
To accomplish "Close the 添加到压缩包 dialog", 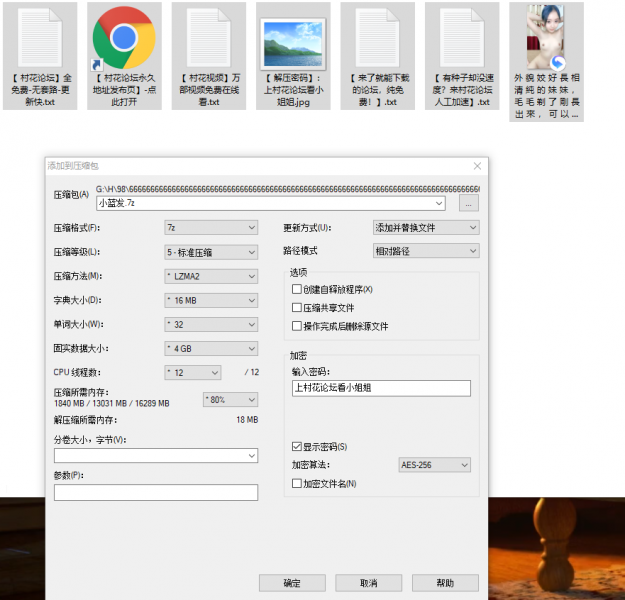I will tap(477, 166).
